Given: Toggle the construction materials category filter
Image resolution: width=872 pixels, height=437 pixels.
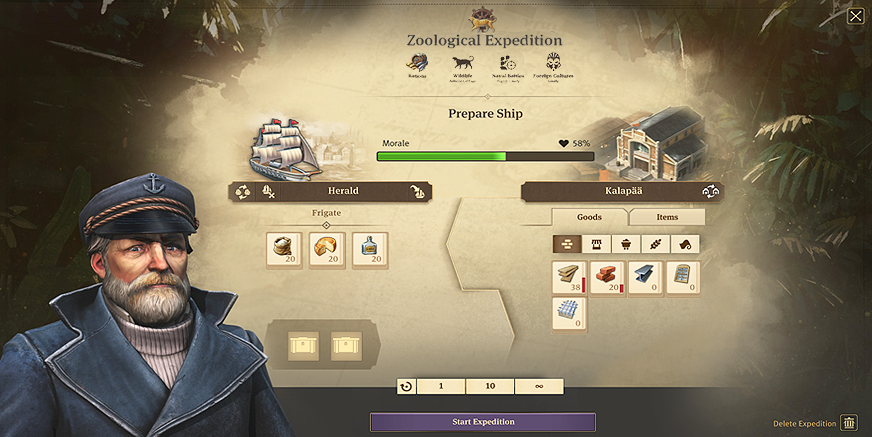Looking at the screenshot, I should (567, 244).
